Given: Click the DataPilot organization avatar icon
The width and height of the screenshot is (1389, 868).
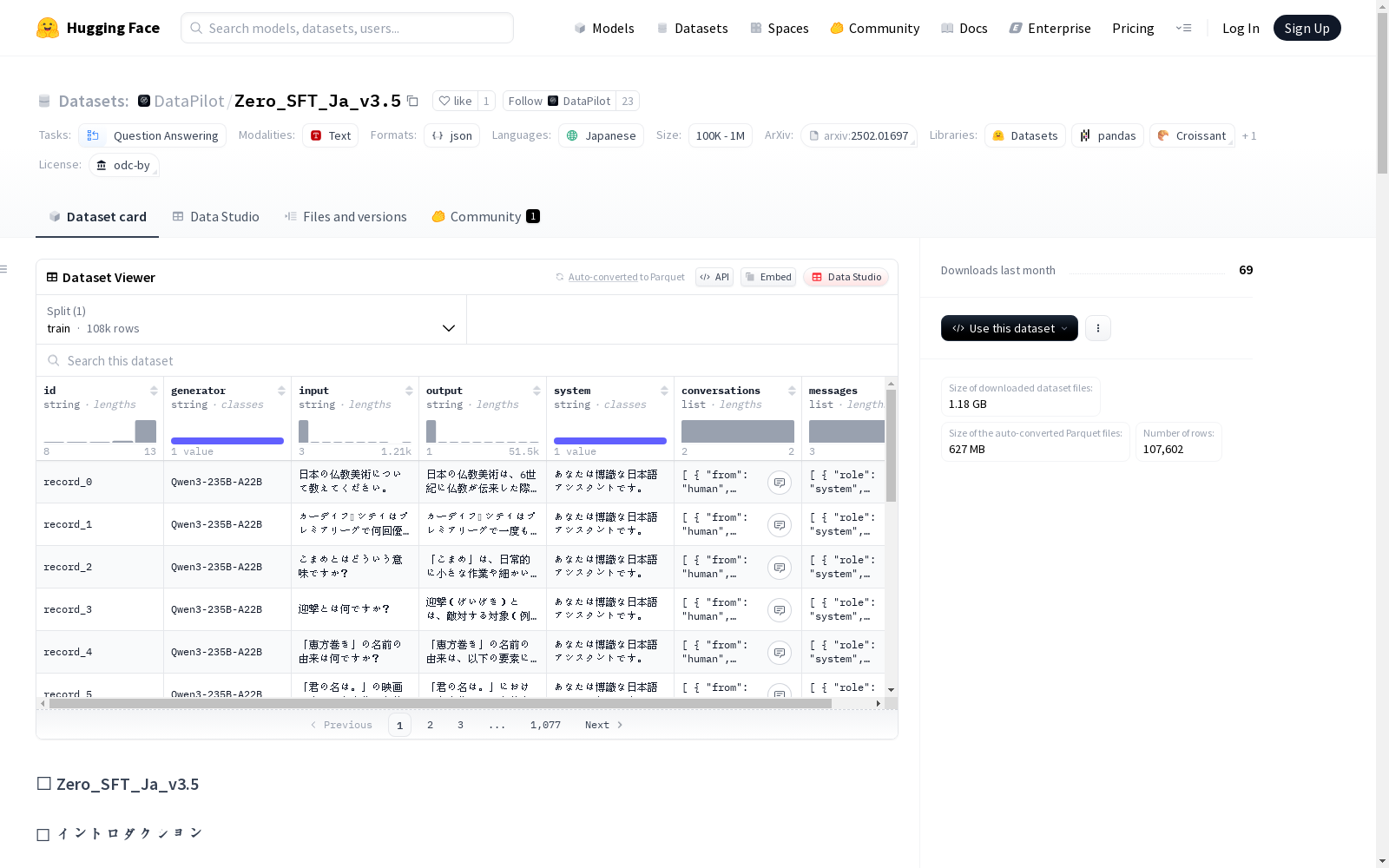Looking at the screenshot, I should pyautogui.click(x=144, y=101).
